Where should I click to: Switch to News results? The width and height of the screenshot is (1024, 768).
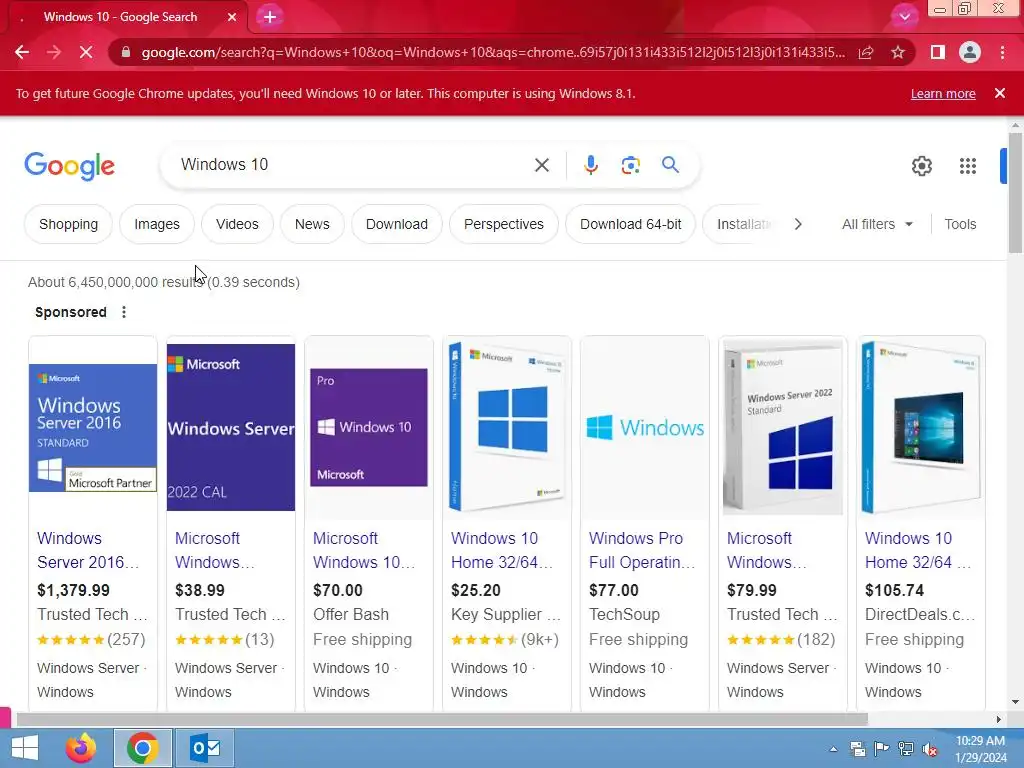coord(312,224)
